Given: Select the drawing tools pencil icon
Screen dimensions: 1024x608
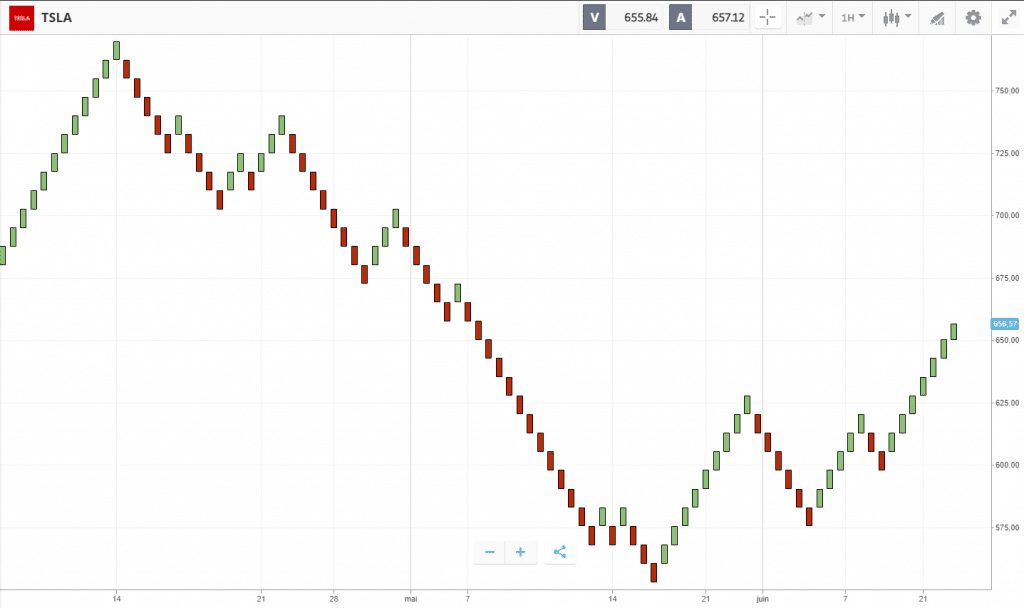Looking at the screenshot, I should click(937, 18).
